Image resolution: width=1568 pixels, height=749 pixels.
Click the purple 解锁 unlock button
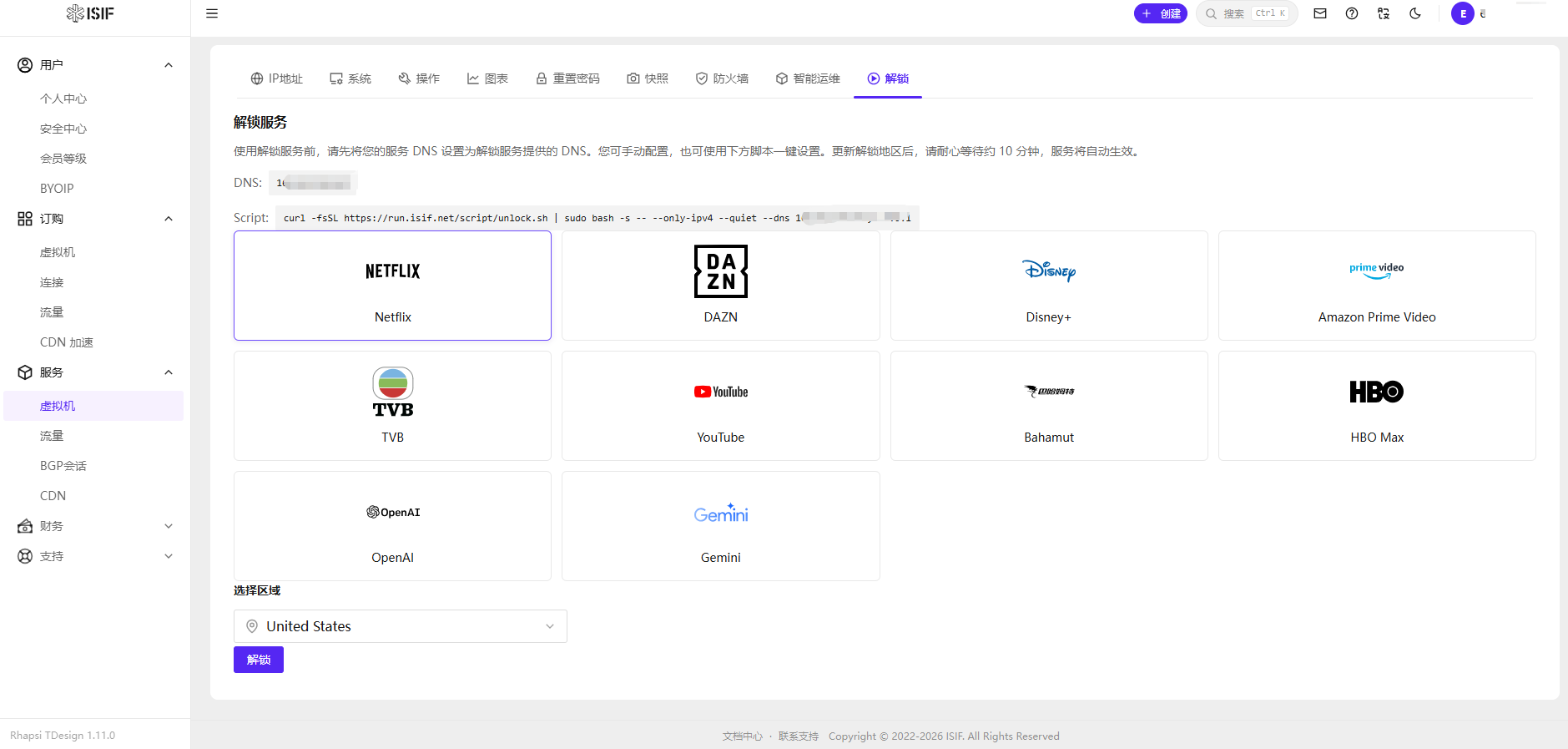click(259, 660)
